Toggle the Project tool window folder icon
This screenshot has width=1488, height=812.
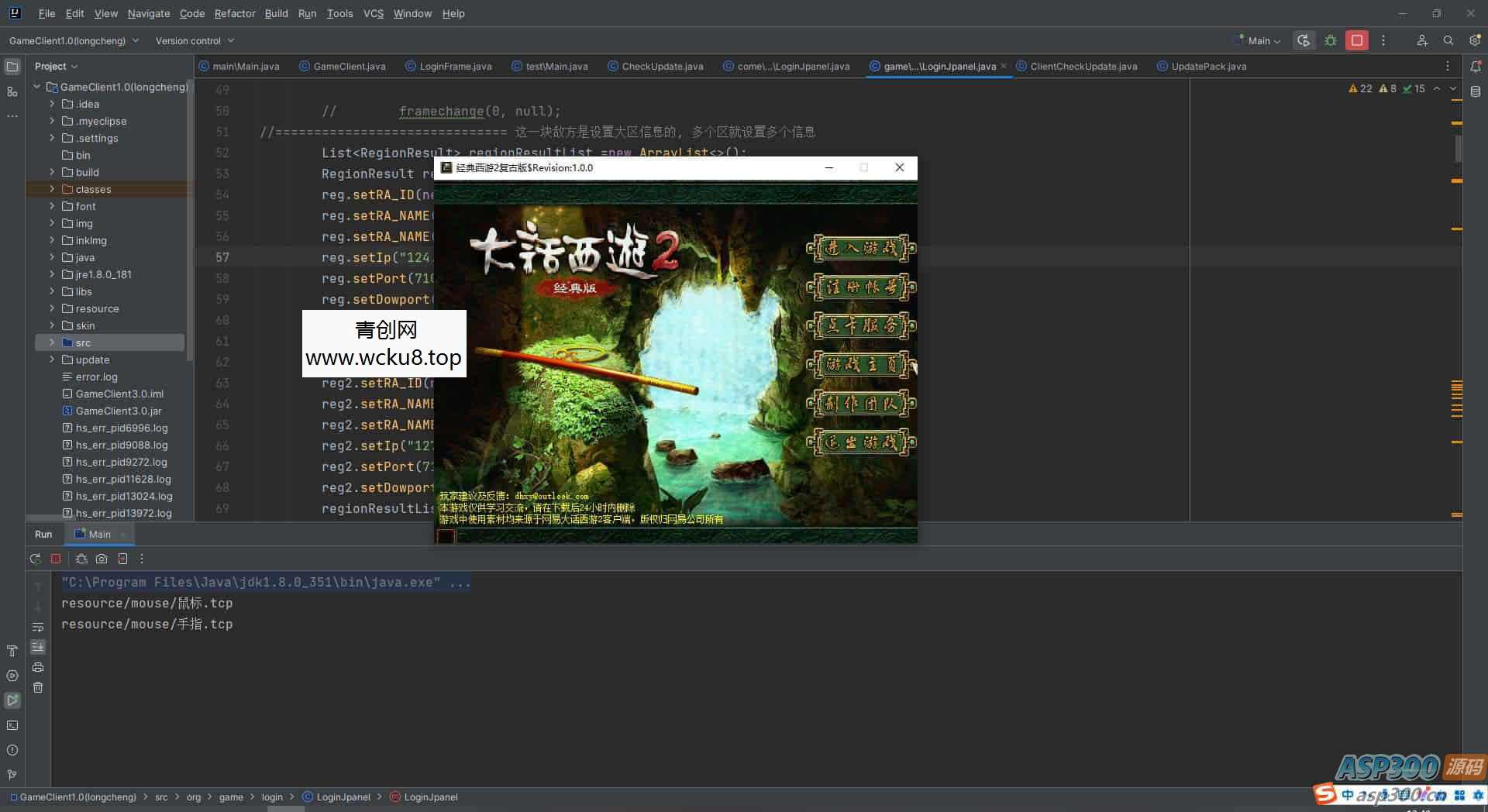point(12,67)
